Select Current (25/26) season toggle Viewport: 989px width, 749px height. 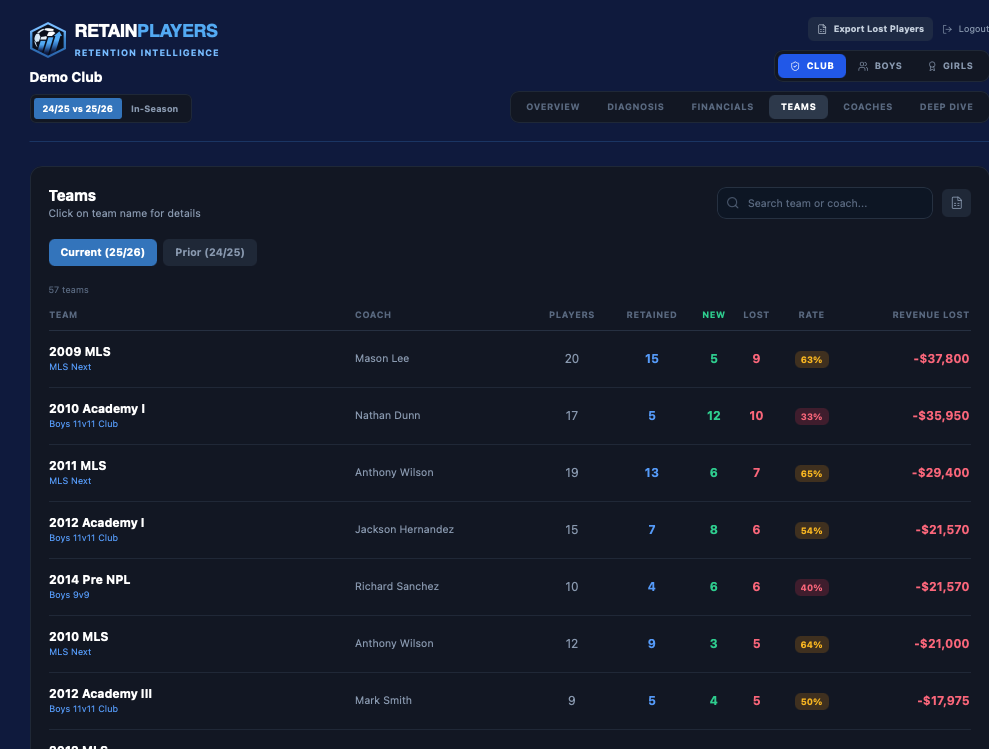tap(102, 252)
